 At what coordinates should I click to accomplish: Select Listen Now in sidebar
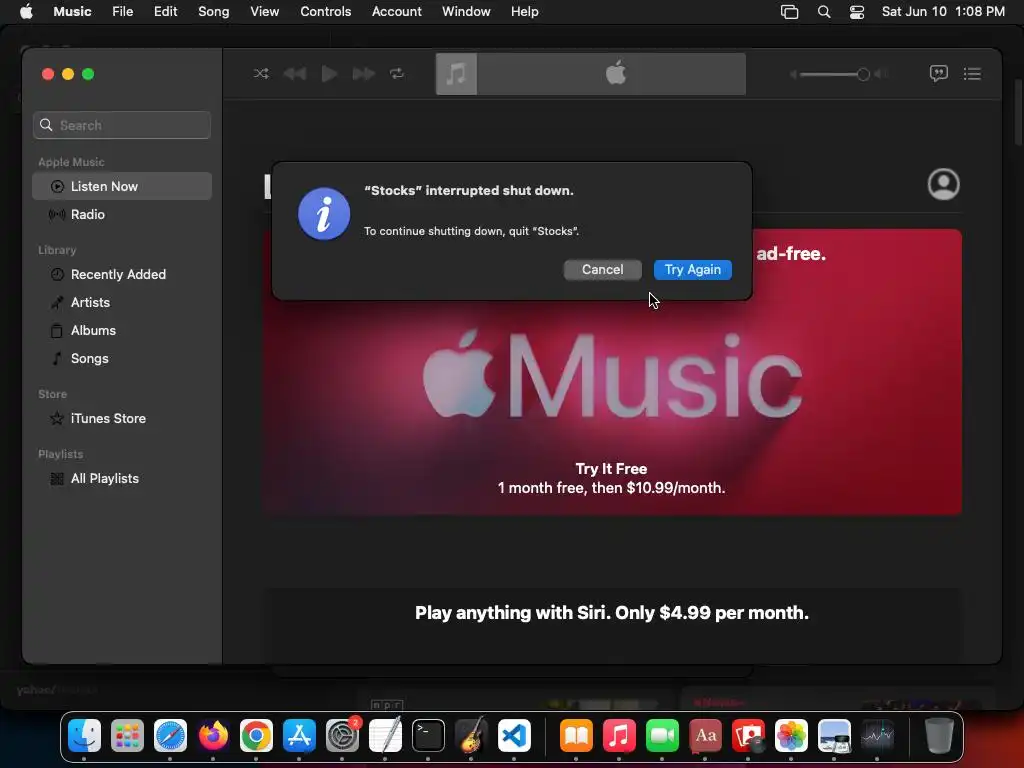122,186
